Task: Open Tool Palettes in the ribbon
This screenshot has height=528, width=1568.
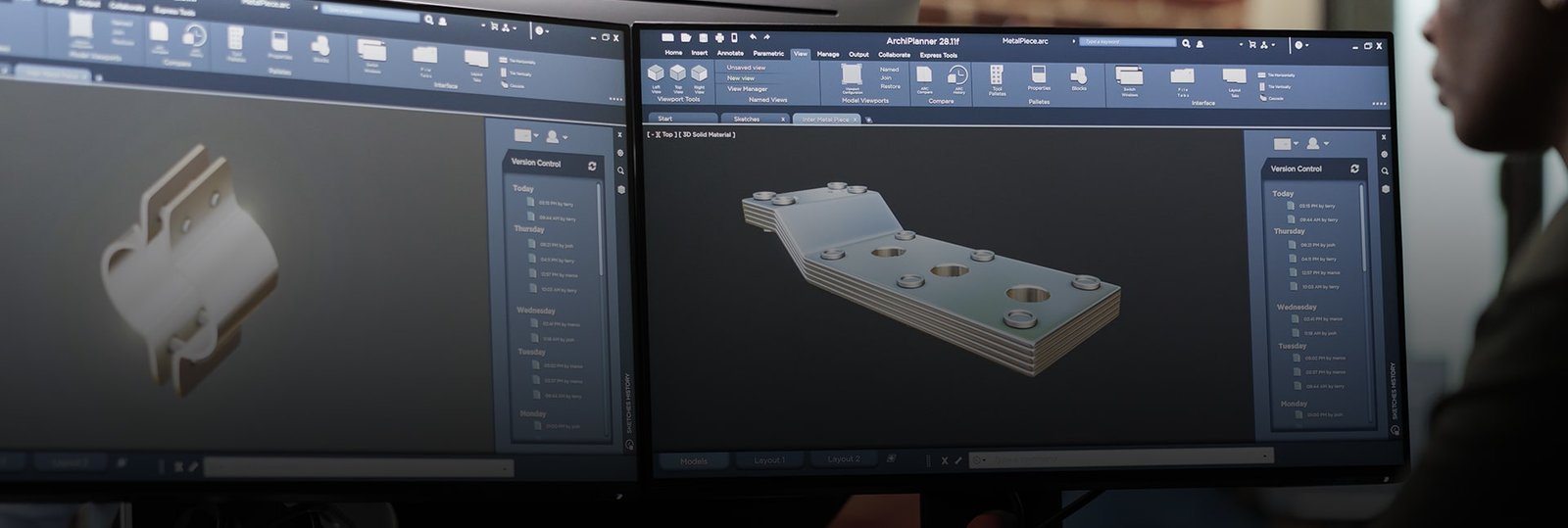Action: point(996,76)
